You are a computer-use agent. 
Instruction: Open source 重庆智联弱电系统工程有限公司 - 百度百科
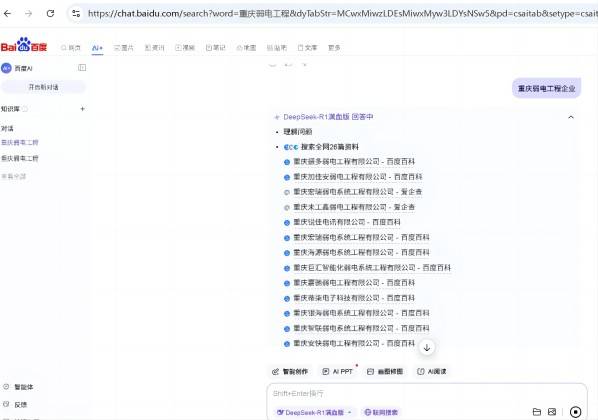[361, 328]
